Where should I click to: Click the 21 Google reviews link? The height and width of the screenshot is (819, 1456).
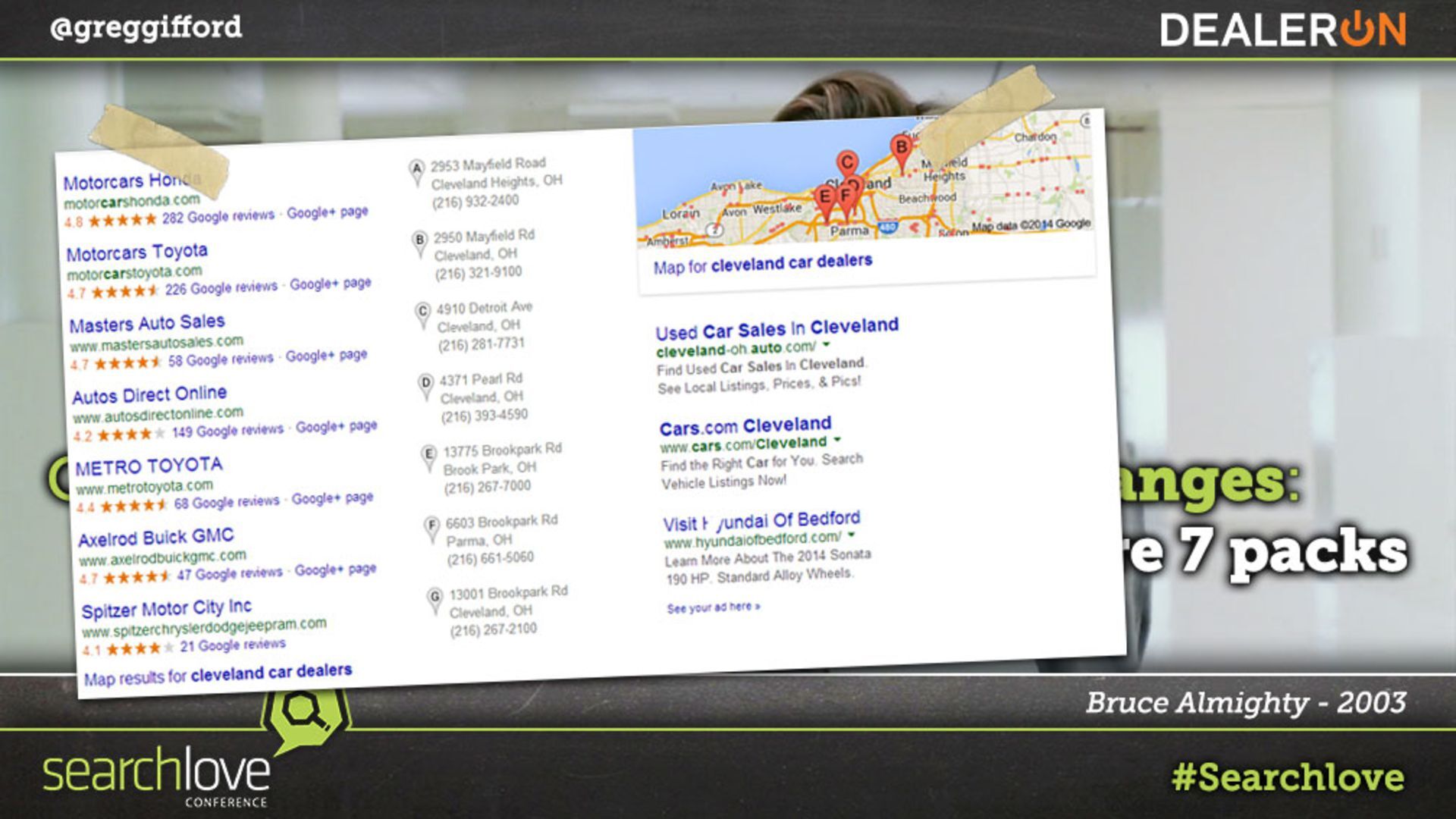pos(233,645)
